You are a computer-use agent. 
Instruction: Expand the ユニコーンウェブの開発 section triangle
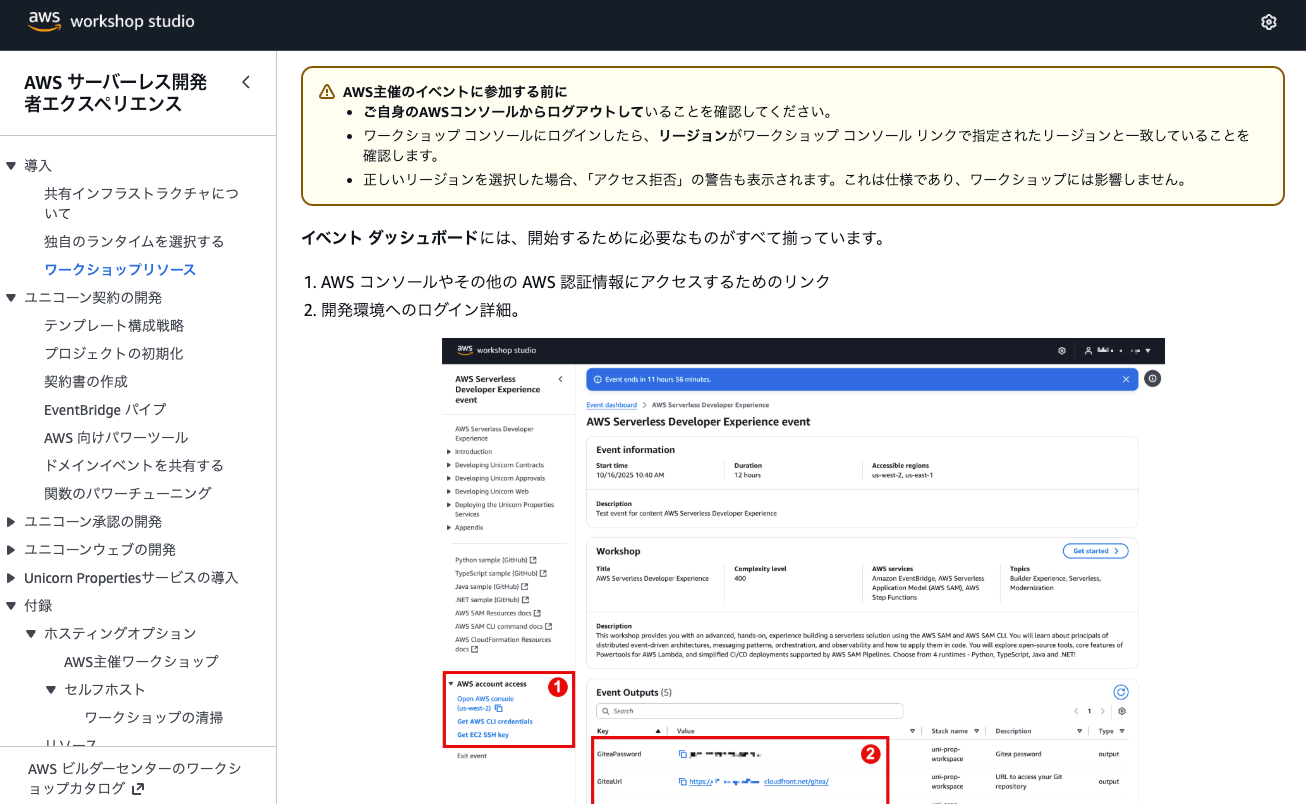pos(11,550)
